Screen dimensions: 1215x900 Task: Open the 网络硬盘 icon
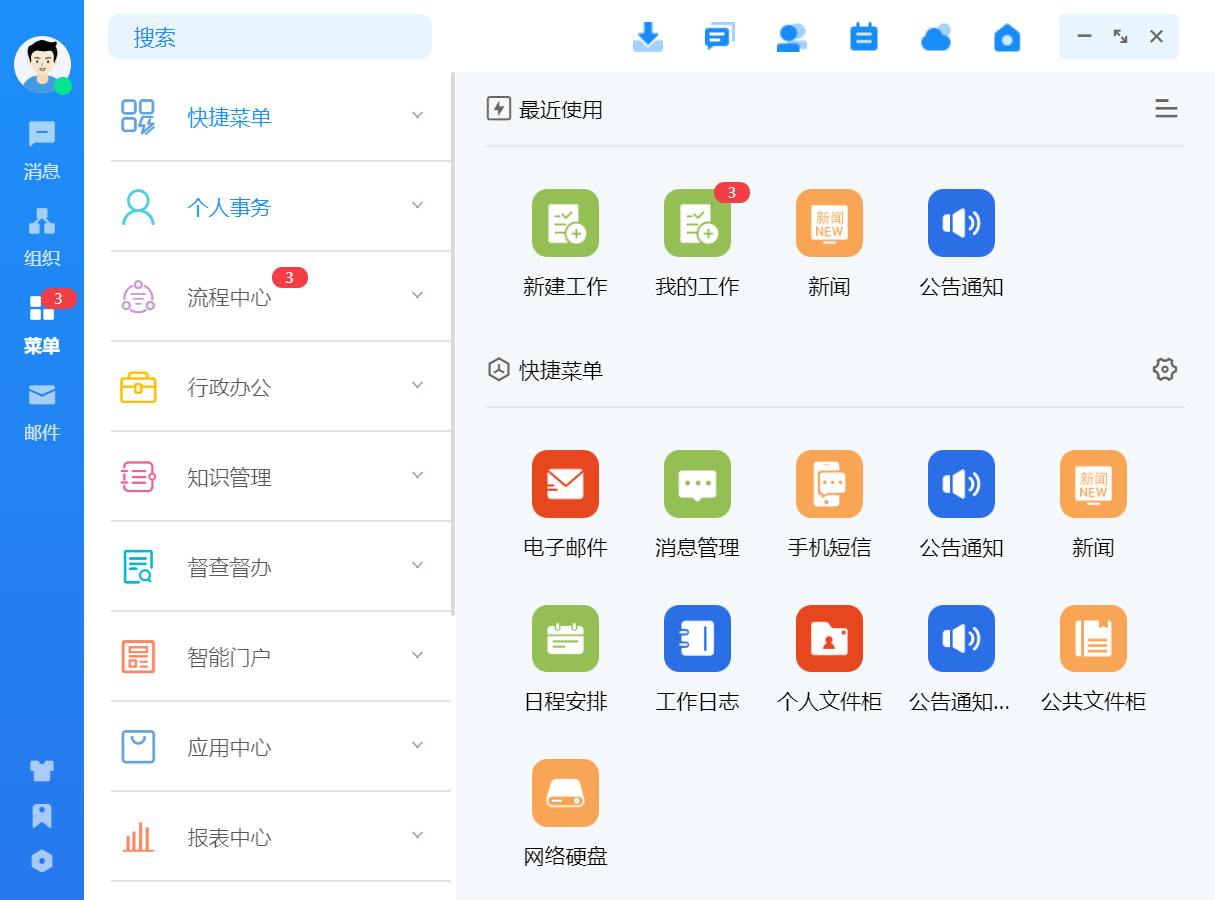click(x=565, y=793)
